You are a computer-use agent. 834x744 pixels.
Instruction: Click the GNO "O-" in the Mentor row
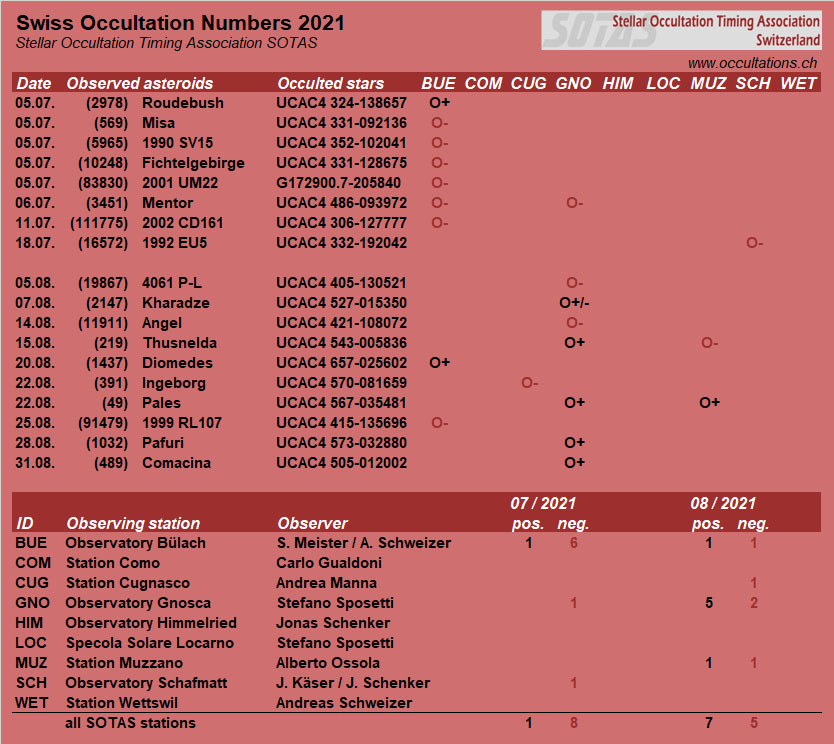[574, 203]
